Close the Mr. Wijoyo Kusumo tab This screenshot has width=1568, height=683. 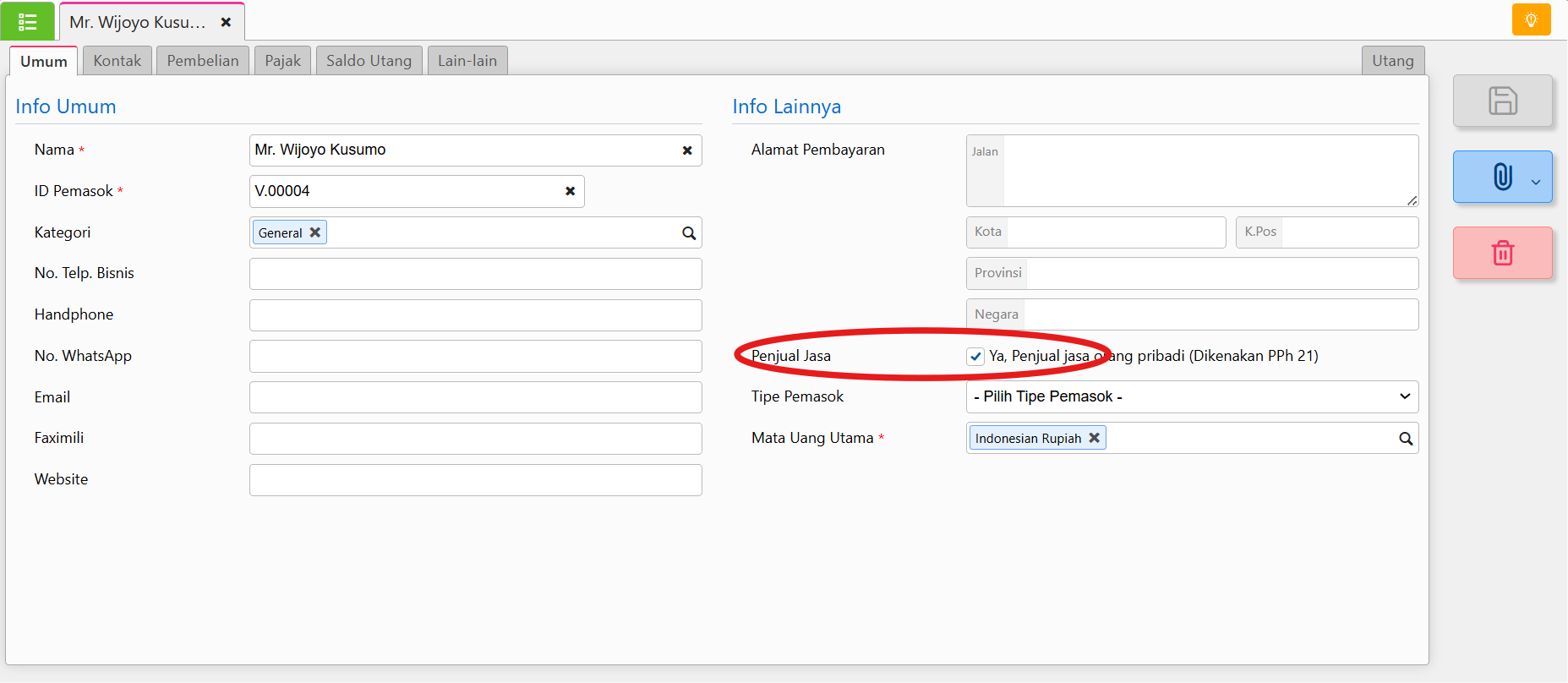226,22
